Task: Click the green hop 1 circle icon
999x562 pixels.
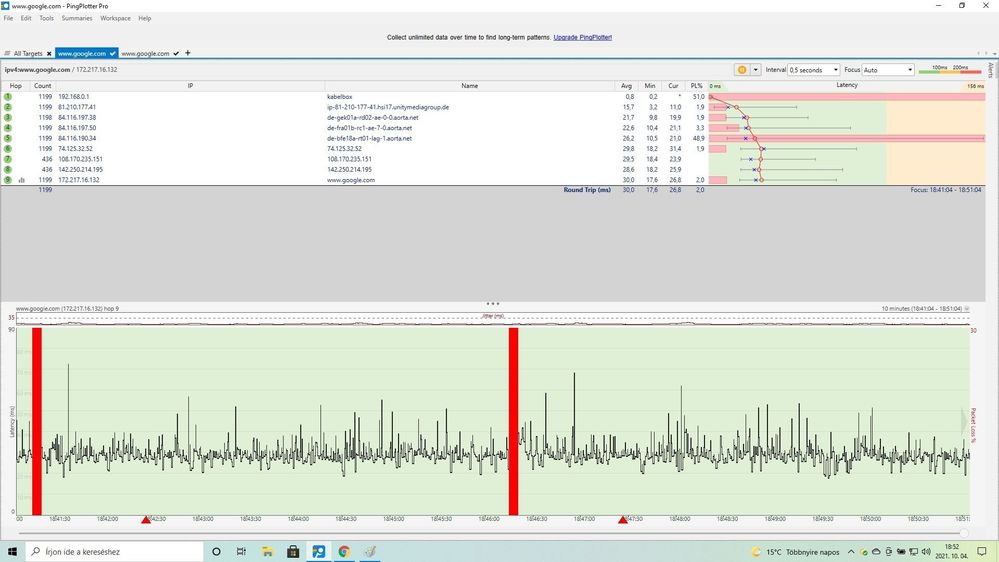Action: [x=8, y=97]
